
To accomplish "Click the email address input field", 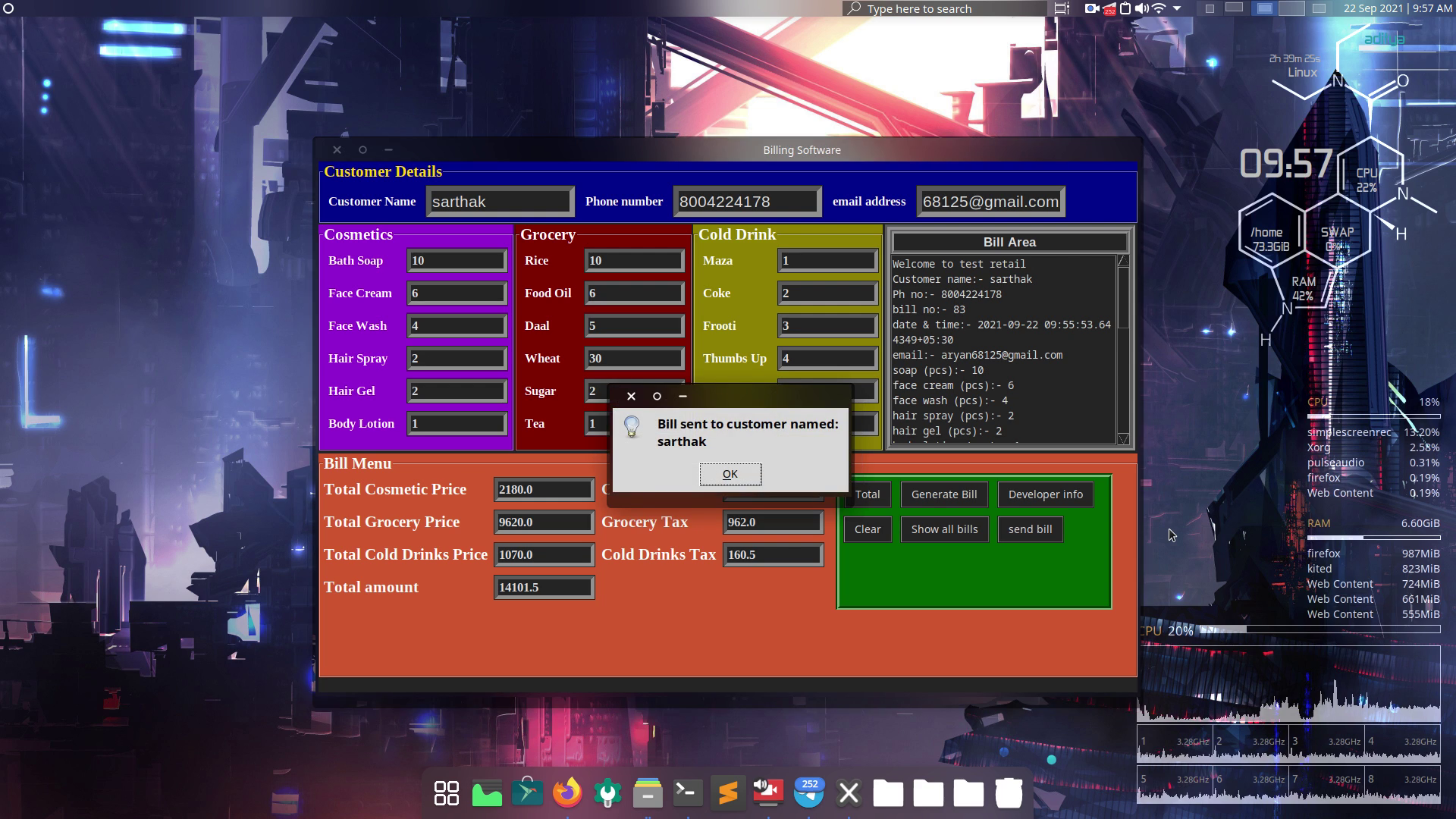I will [990, 202].
